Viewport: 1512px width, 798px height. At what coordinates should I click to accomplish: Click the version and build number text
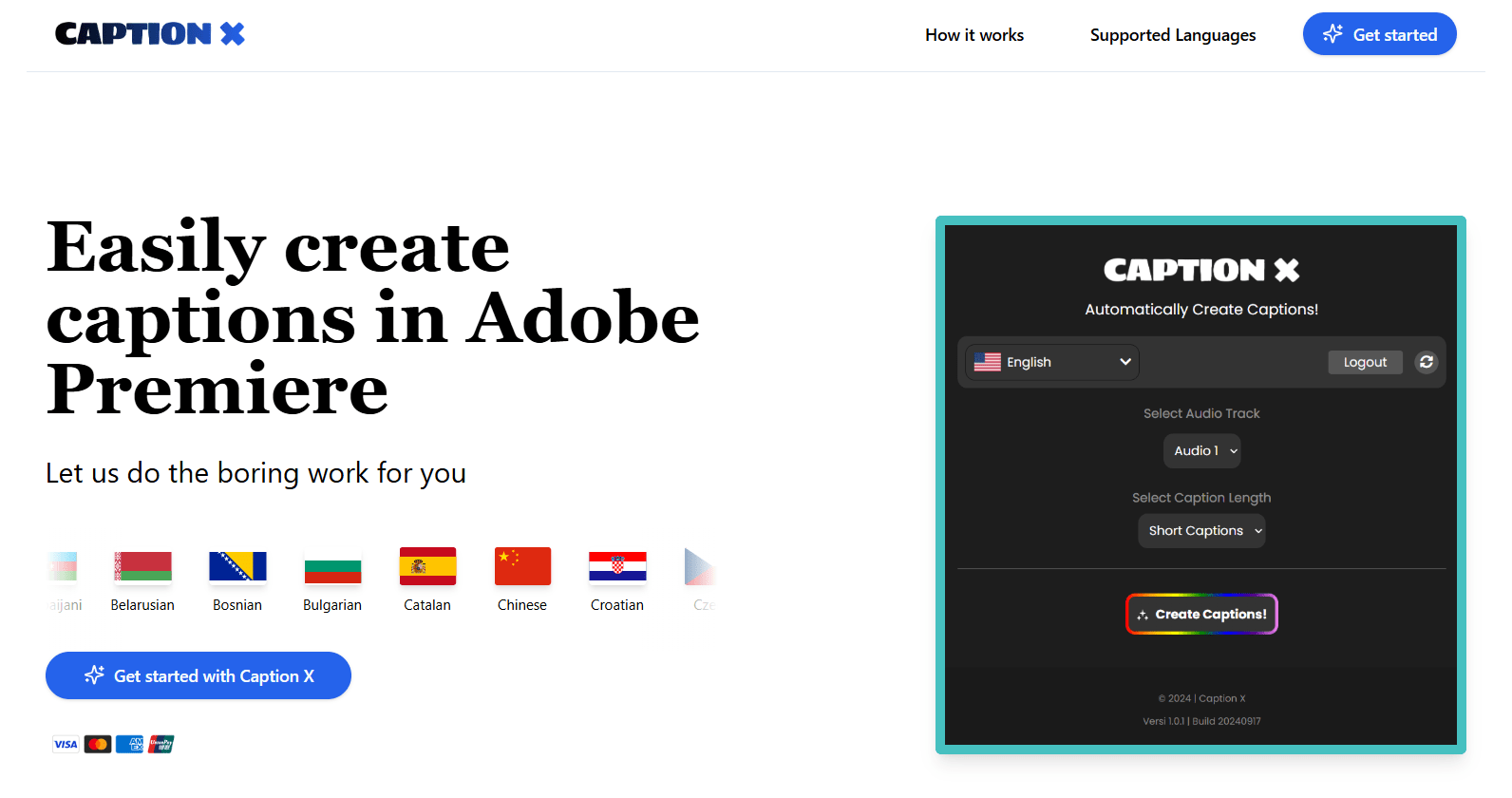[1201, 721]
